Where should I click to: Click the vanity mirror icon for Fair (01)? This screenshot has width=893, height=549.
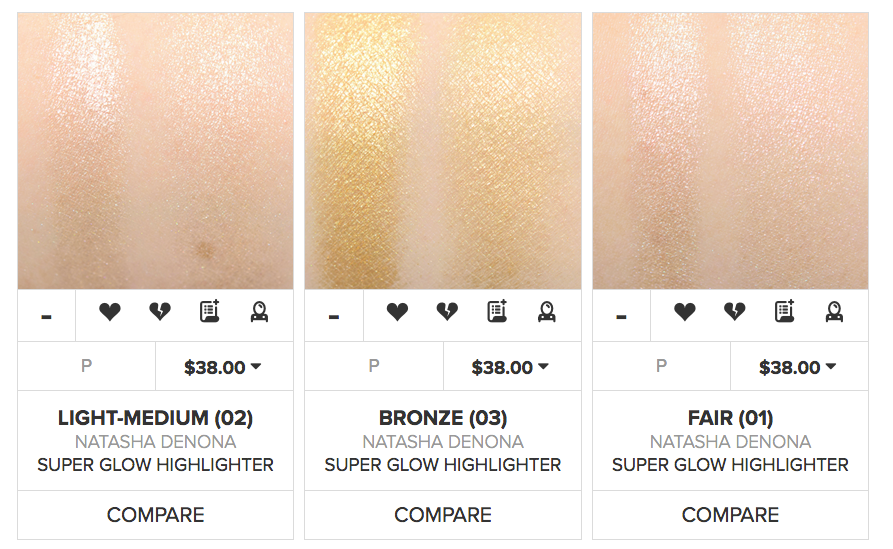pyautogui.click(x=834, y=313)
